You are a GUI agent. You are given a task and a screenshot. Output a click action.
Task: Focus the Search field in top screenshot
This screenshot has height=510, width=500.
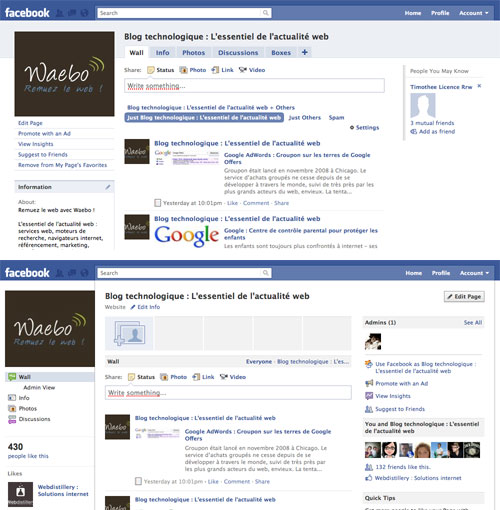pos(184,13)
